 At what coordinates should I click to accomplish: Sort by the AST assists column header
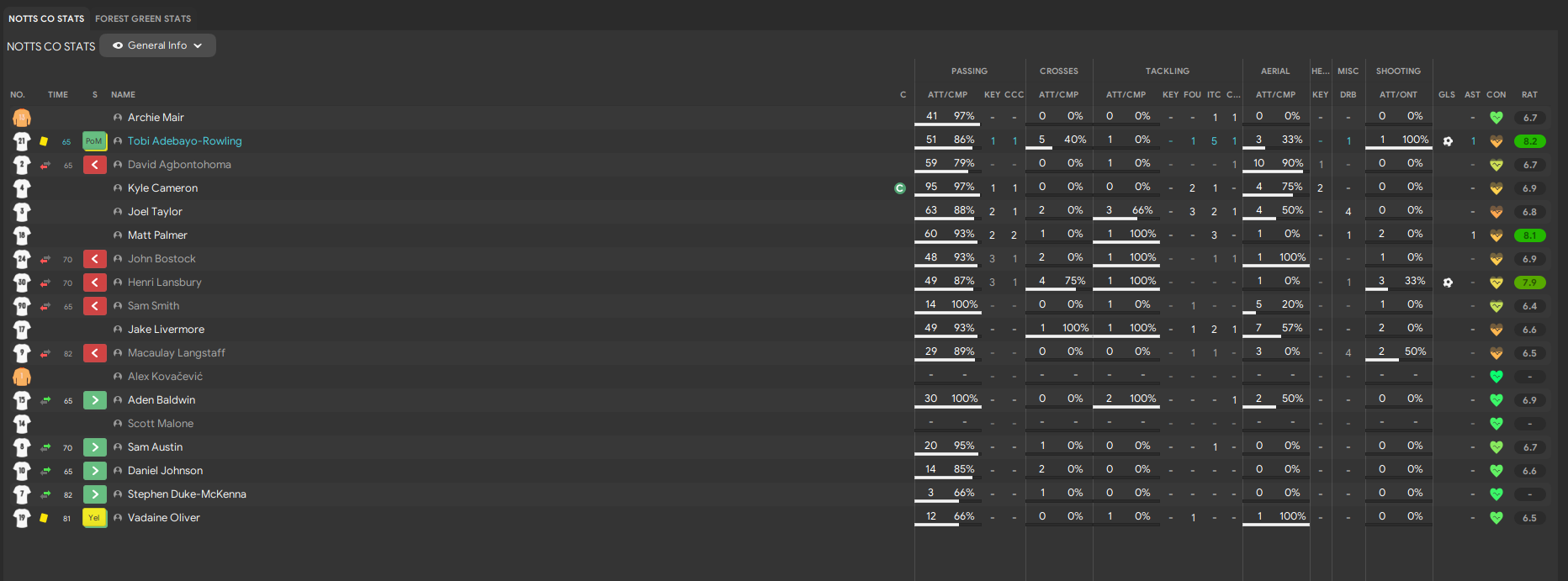(x=1472, y=95)
